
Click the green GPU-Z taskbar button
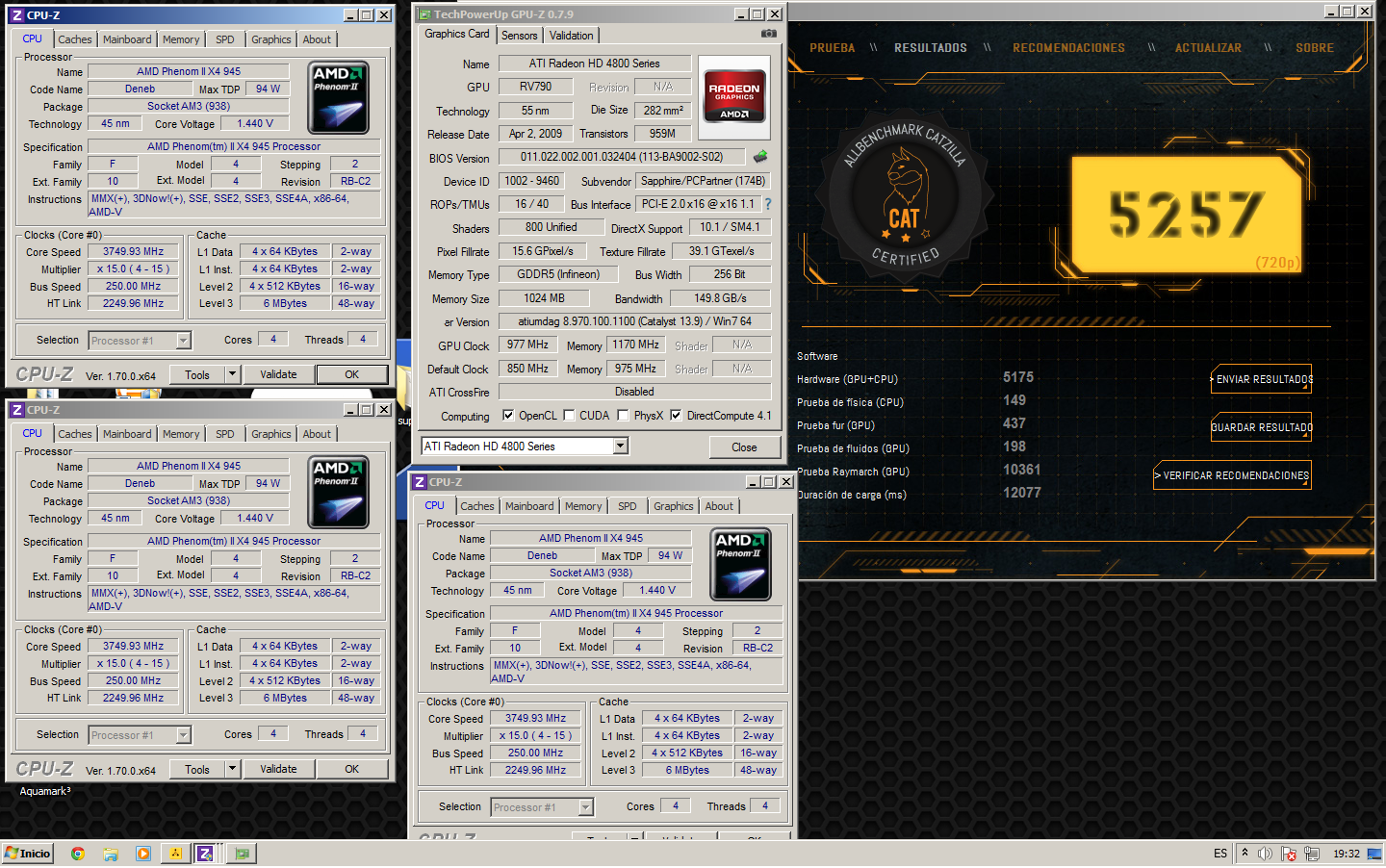[242, 854]
